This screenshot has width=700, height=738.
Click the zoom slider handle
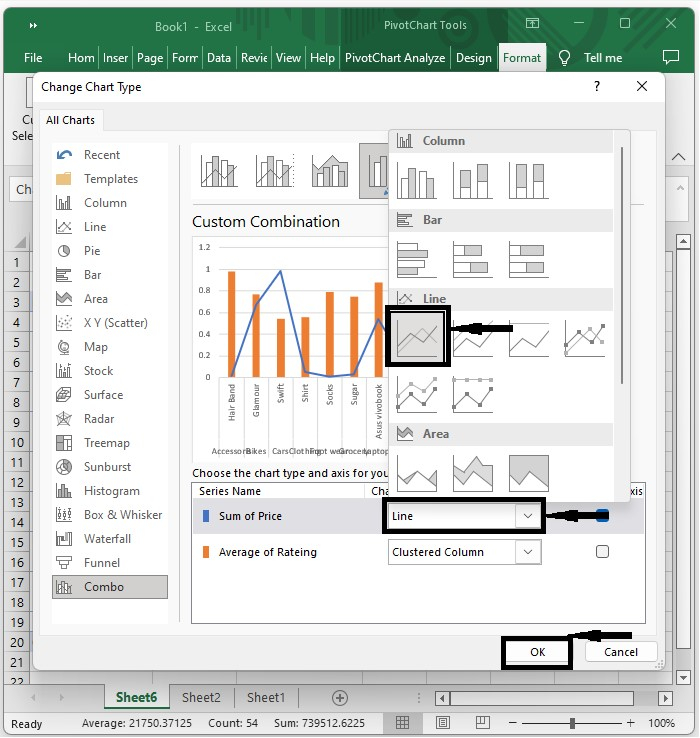point(572,723)
